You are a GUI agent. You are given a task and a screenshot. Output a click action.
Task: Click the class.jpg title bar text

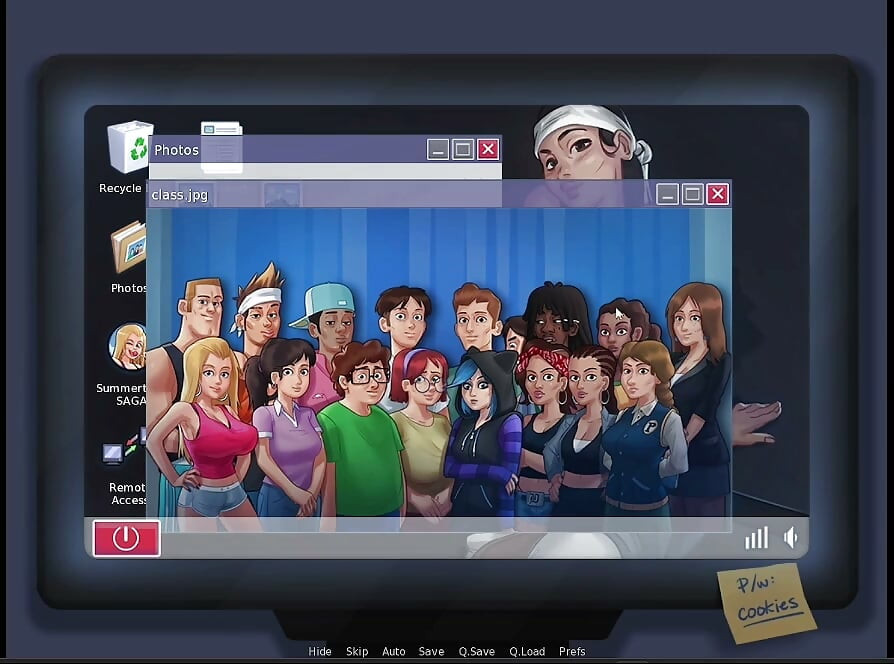(180, 195)
